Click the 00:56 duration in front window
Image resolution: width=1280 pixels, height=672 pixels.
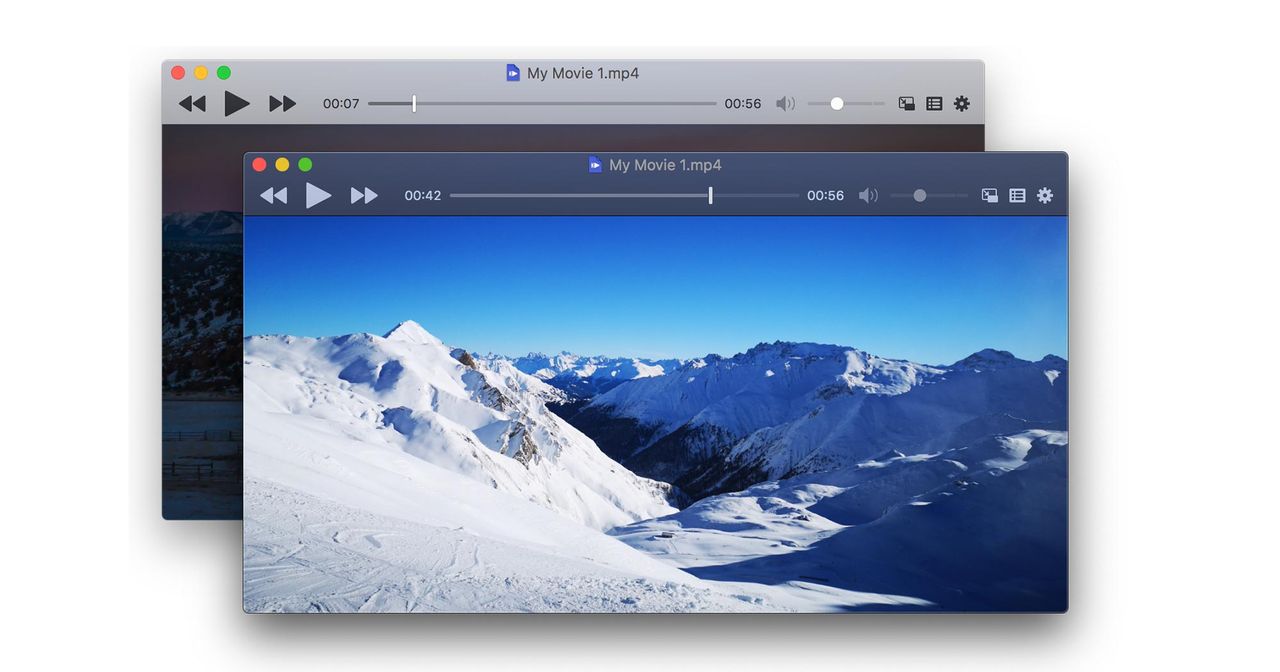[x=826, y=196]
